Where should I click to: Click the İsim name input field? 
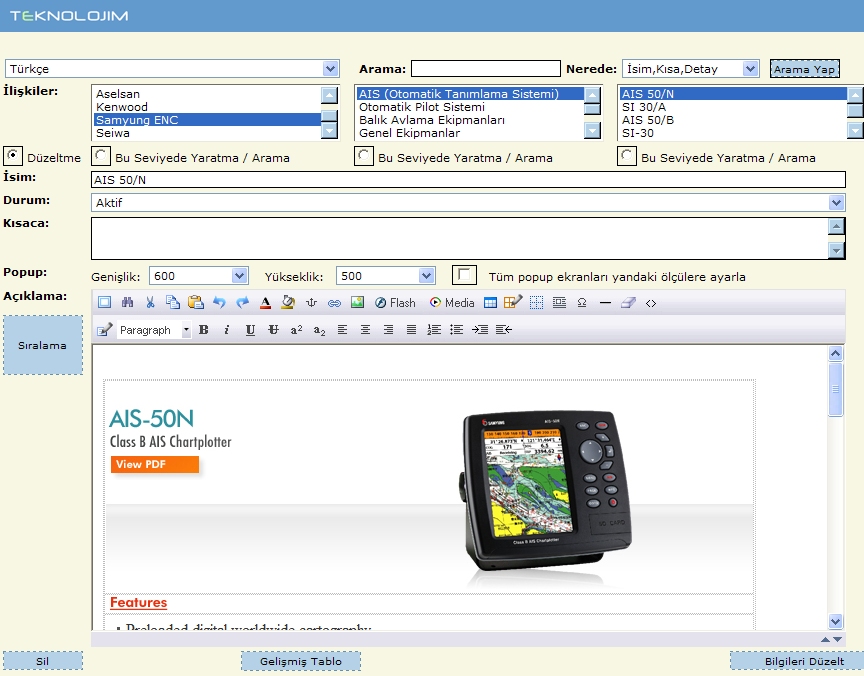[x=468, y=180]
